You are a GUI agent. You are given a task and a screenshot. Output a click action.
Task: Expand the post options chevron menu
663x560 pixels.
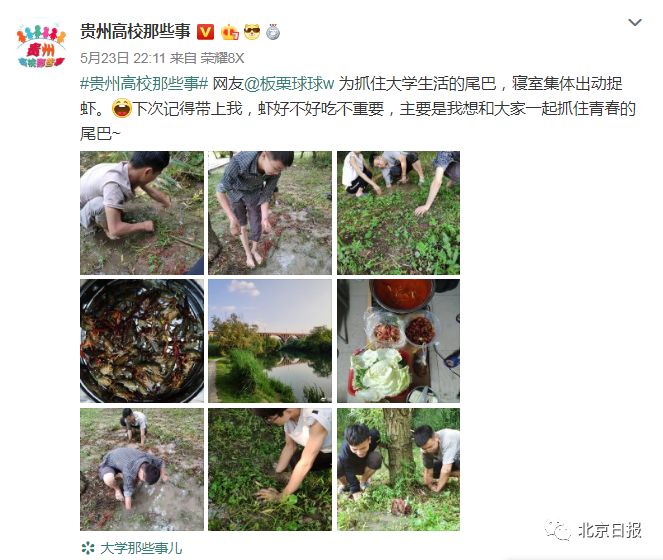point(635,22)
